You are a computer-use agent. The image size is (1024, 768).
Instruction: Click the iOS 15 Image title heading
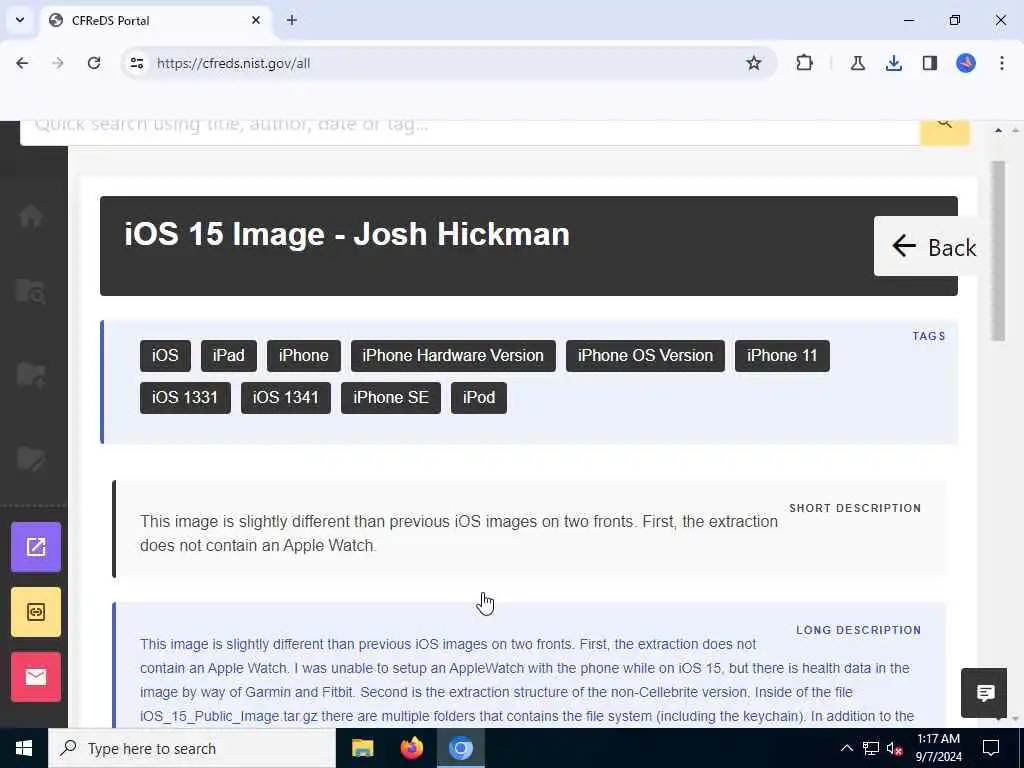(x=347, y=234)
